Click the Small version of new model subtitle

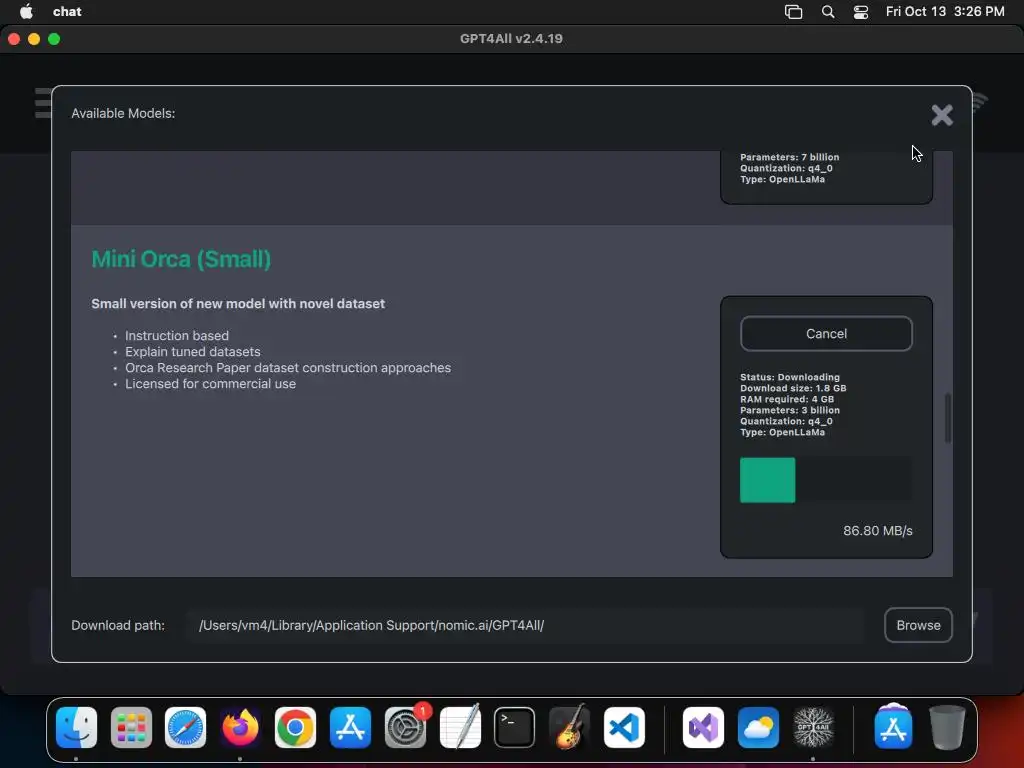(x=238, y=304)
